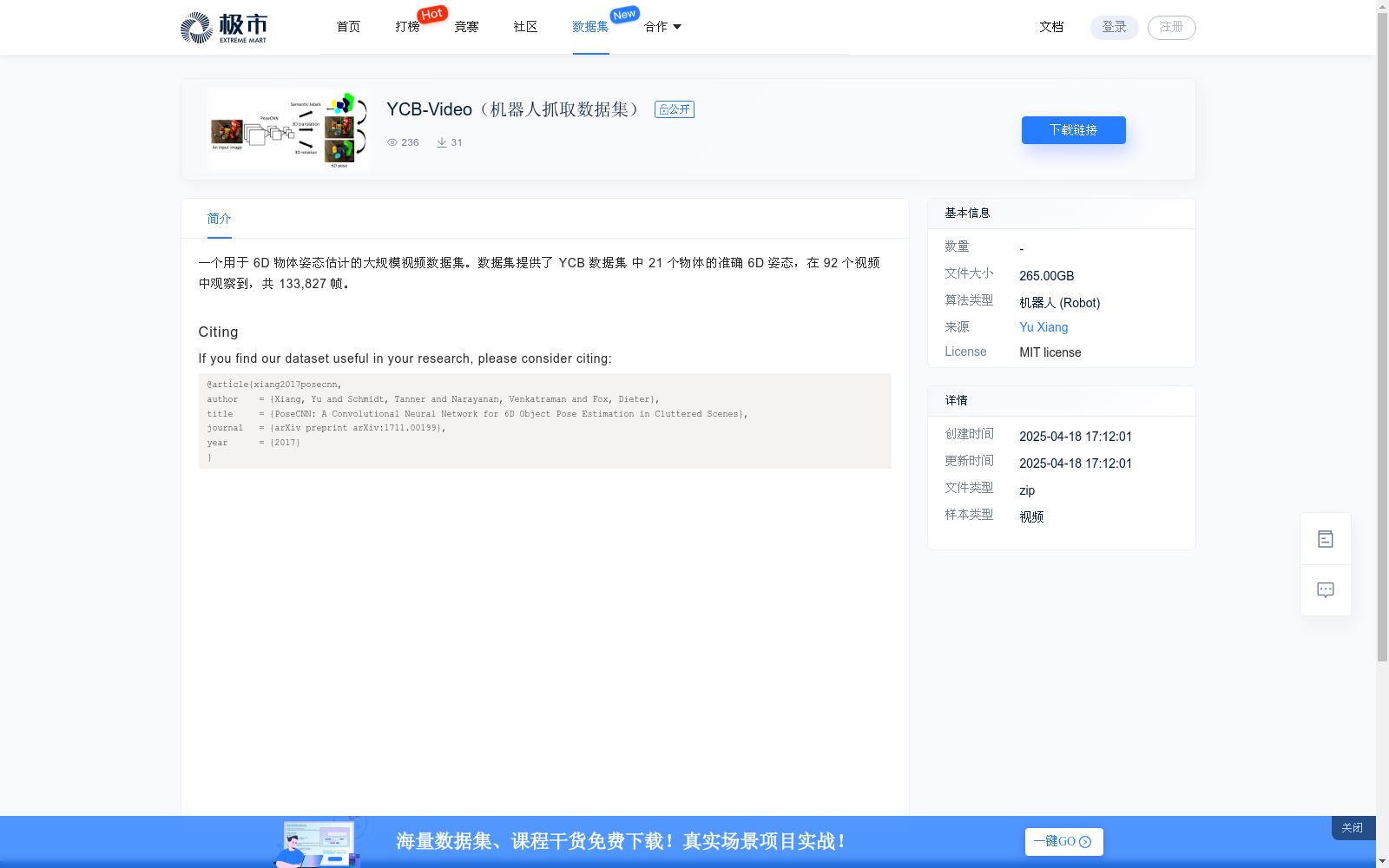1389x868 pixels.
Task: Click the Citing heading
Action: tap(218, 332)
